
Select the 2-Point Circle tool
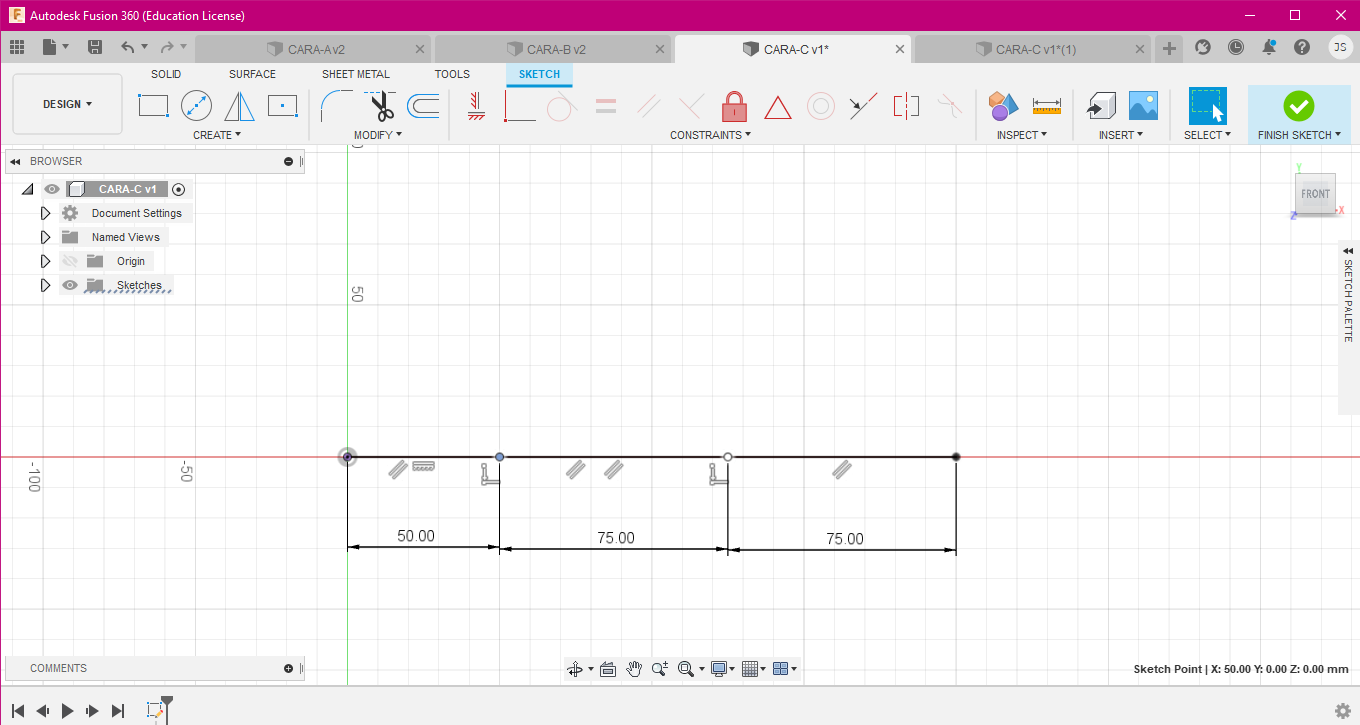196,105
